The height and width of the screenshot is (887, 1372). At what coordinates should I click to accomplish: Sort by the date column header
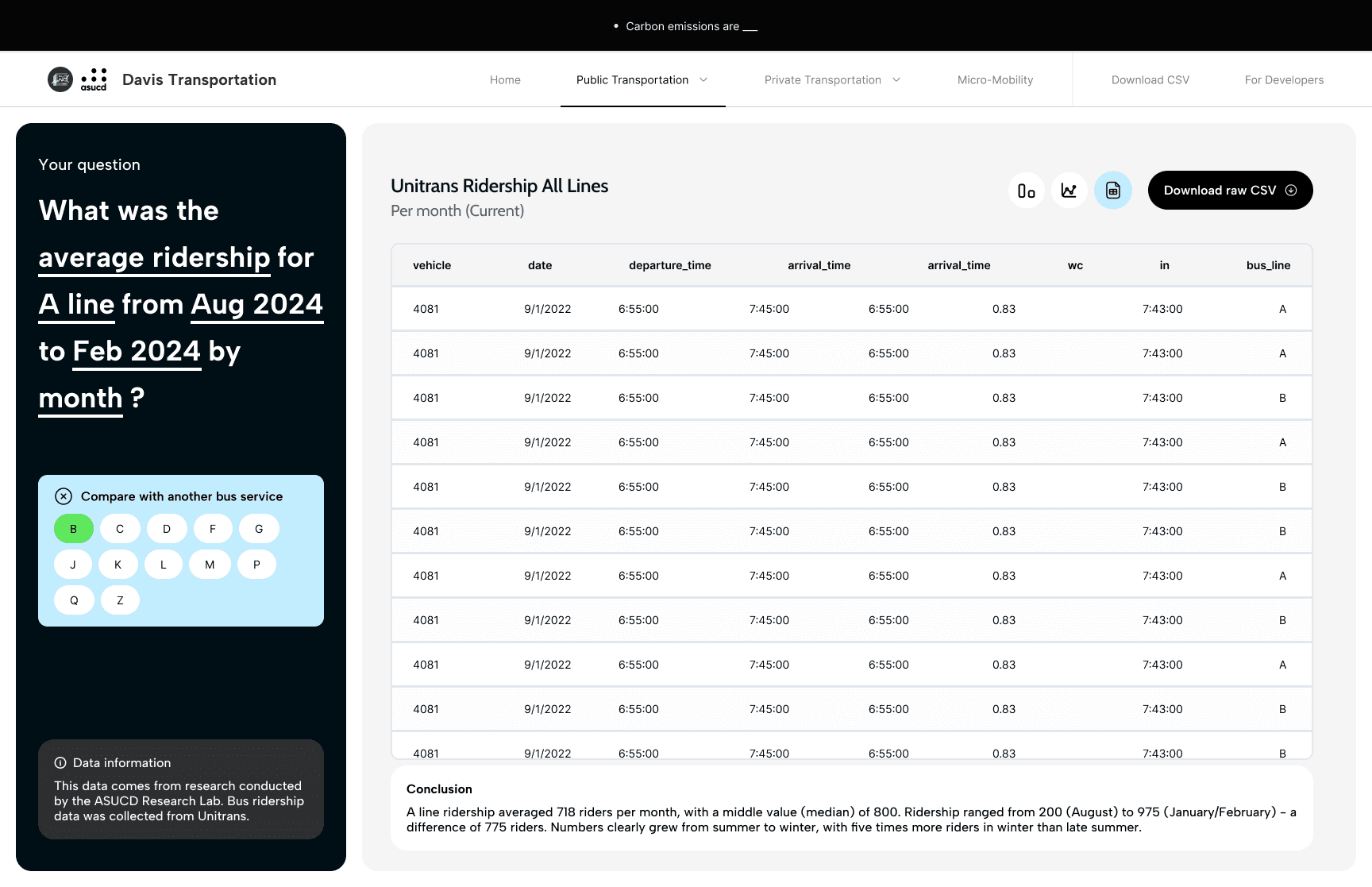pos(540,265)
